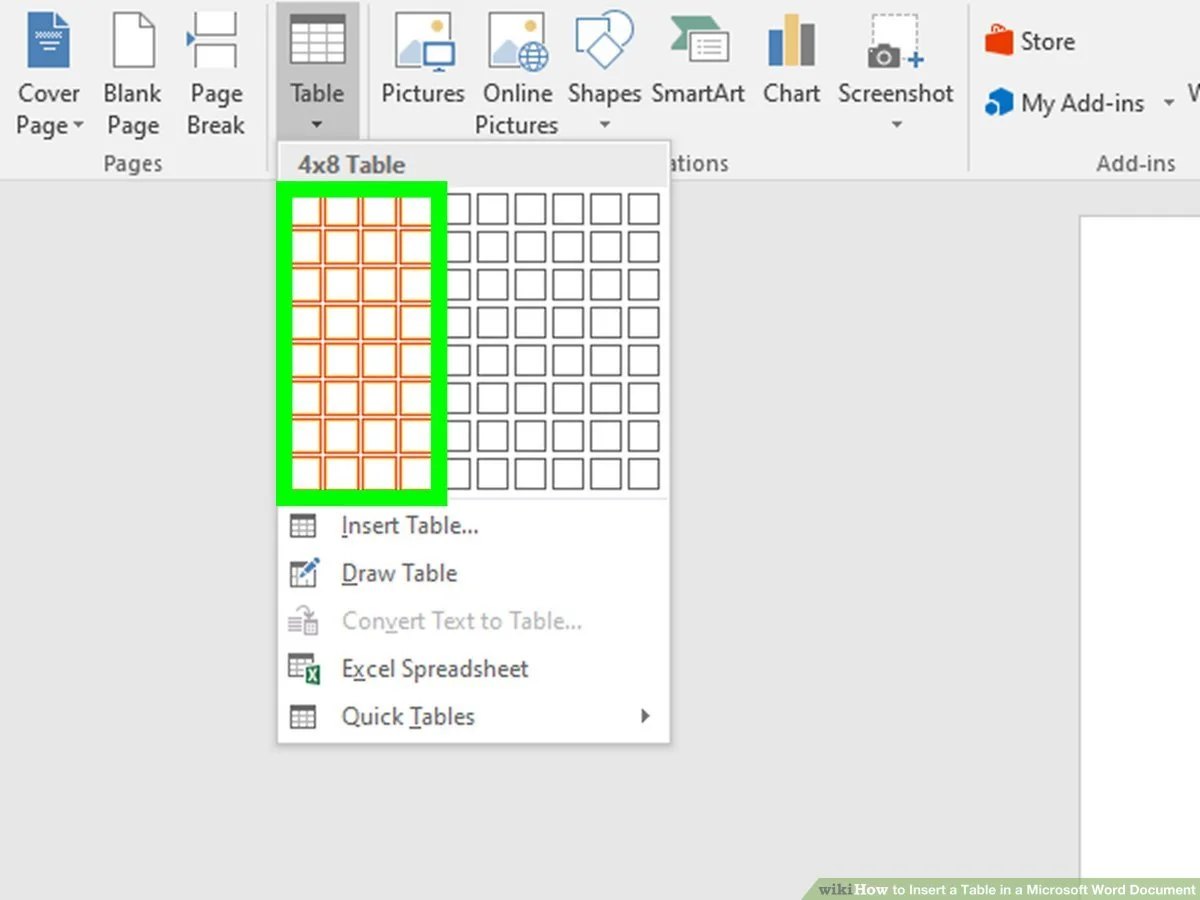Click the Table ribbon button
Screen dimensions: 1200x900
click(x=317, y=72)
